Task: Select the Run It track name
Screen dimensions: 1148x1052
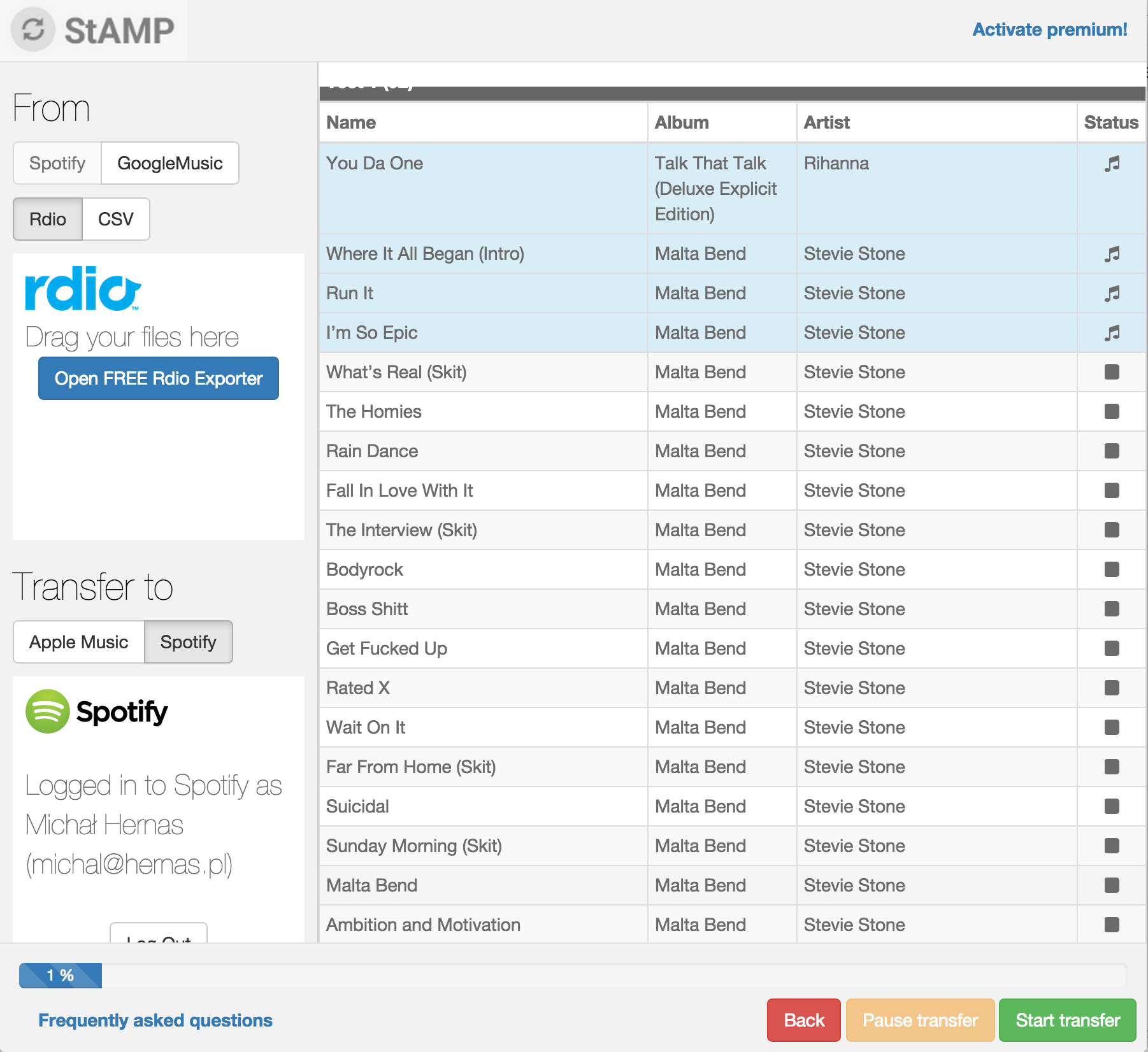Action: (350, 293)
